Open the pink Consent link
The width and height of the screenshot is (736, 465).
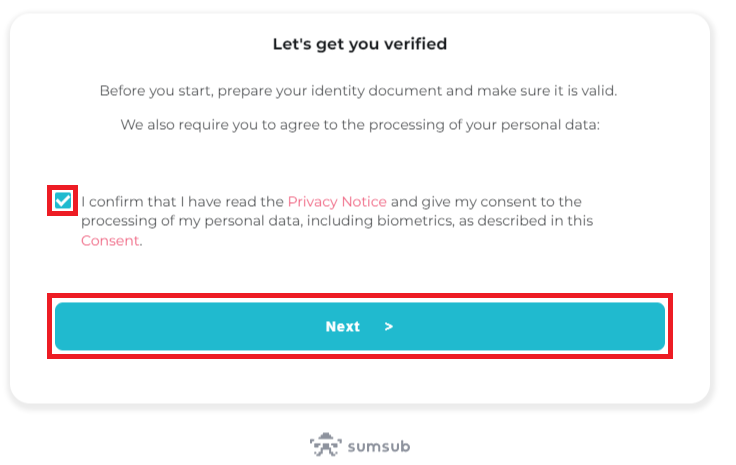(110, 241)
